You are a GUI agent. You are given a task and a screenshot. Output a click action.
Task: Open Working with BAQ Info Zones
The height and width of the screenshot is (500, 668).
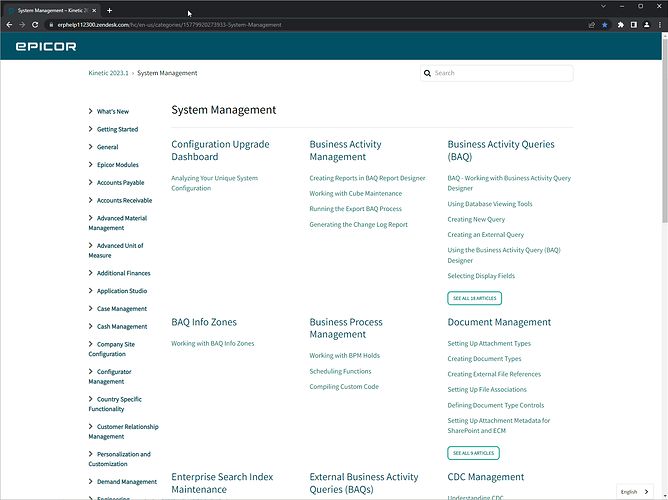coord(213,343)
